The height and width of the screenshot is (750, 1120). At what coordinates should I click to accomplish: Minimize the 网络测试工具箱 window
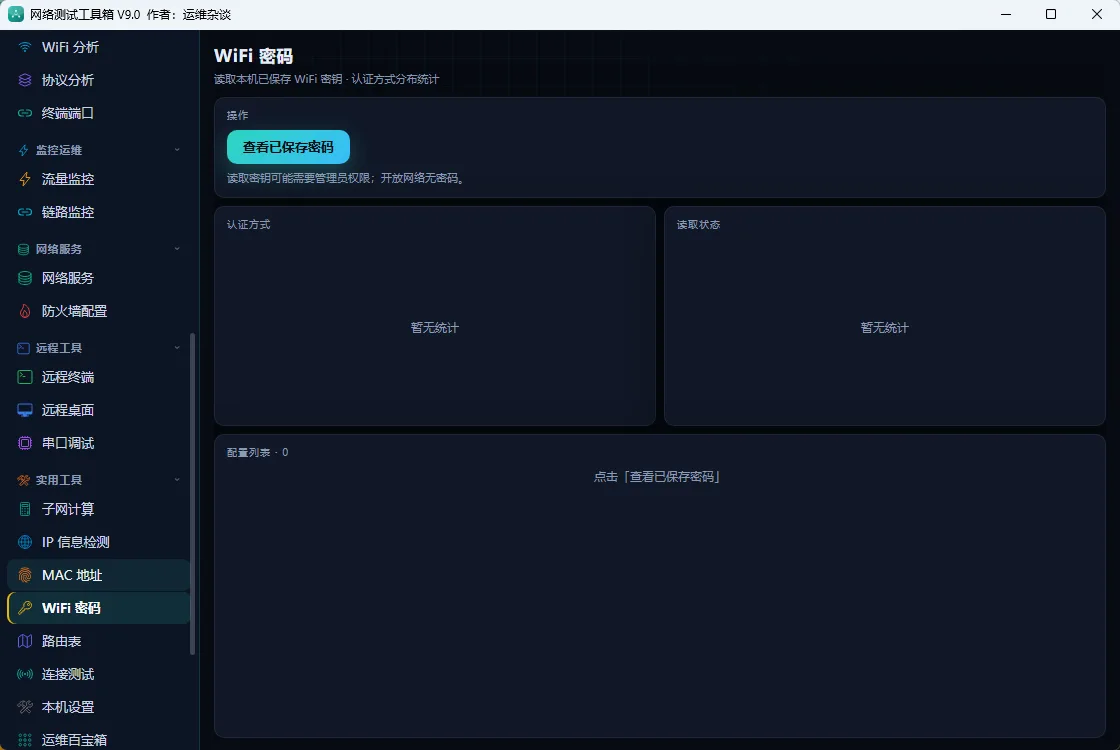point(1006,14)
